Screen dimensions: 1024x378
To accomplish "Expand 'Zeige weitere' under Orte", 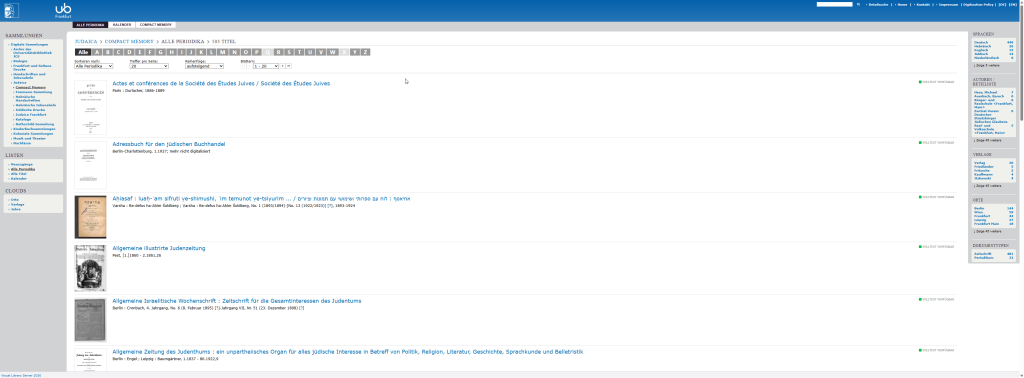I will click(987, 230).
